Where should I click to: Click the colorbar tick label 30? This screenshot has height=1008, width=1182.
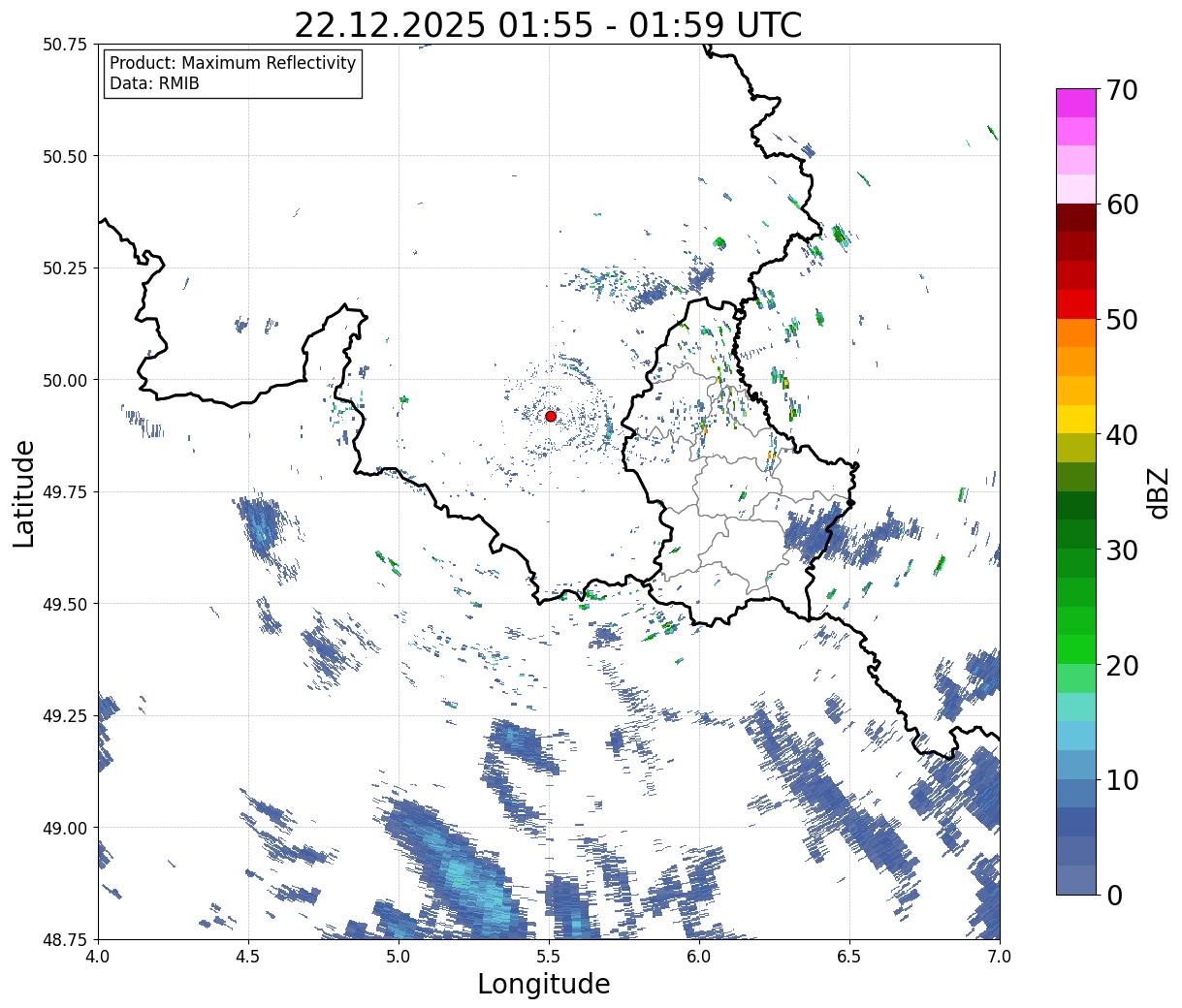pyautogui.click(x=1122, y=550)
